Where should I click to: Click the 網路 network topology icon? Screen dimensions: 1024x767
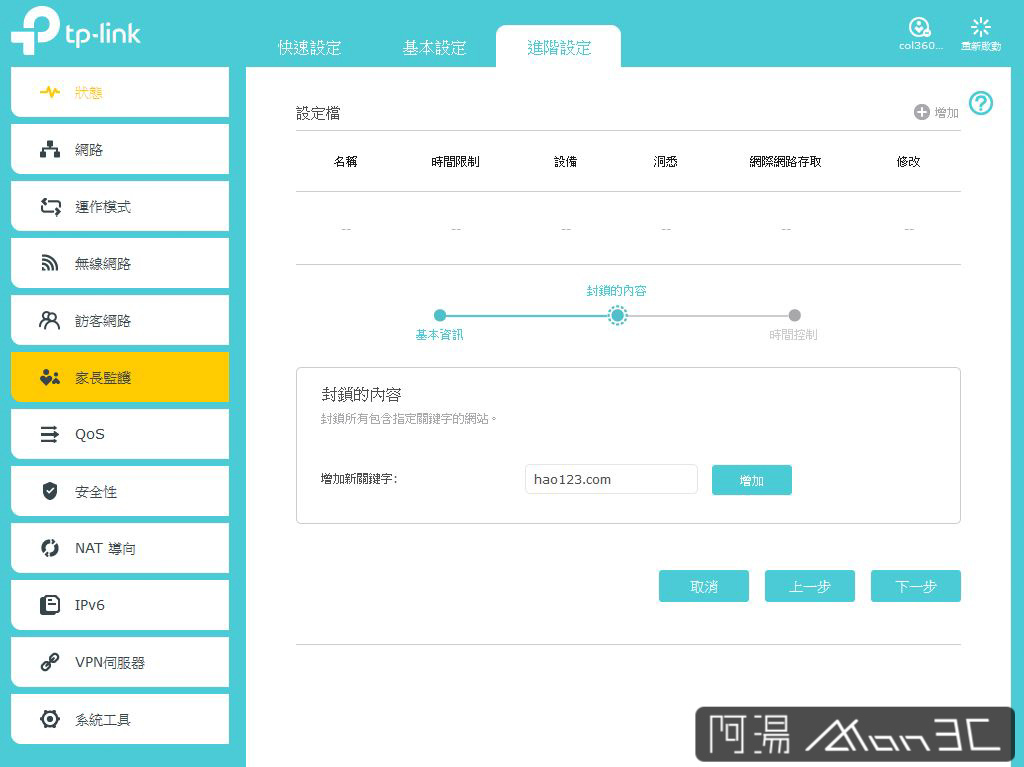(50, 150)
